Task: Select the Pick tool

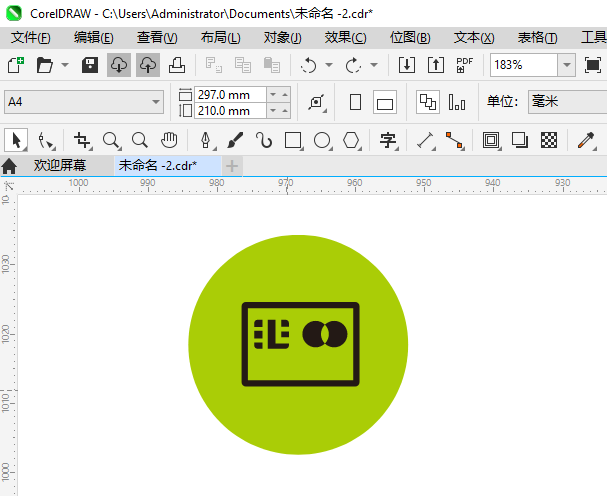Action: click(16, 140)
